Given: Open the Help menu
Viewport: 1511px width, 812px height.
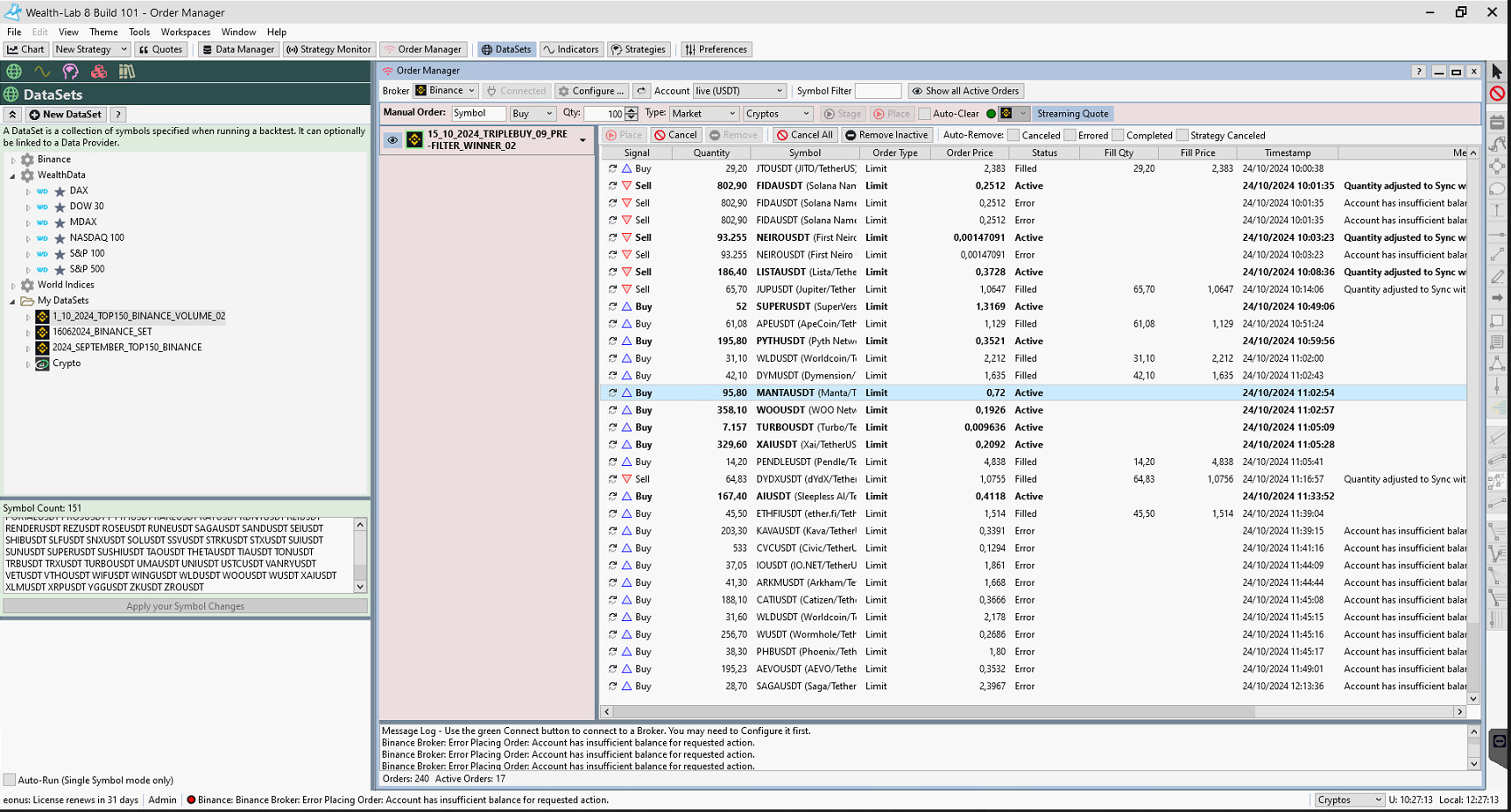Looking at the screenshot, I should coord(277,32).
